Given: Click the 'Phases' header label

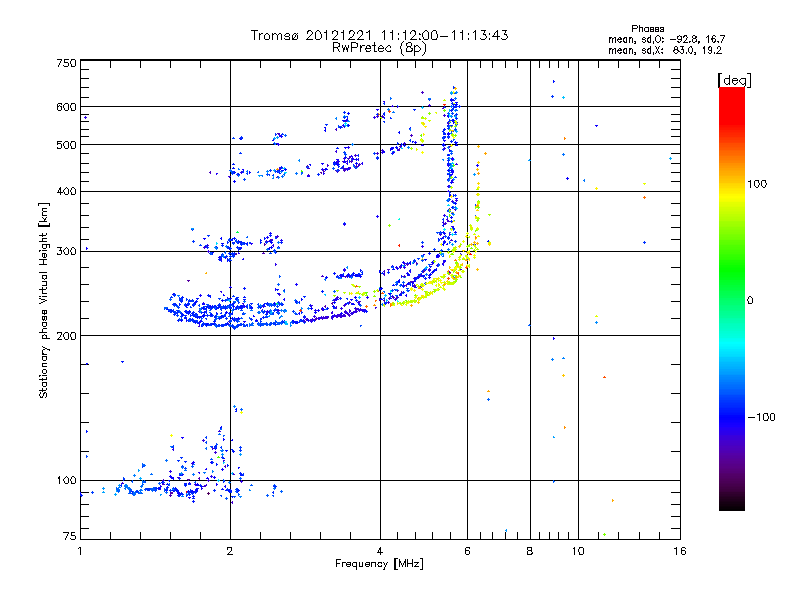Looking at the screenshot, I should pyautogui.click(x=647, y=29).
